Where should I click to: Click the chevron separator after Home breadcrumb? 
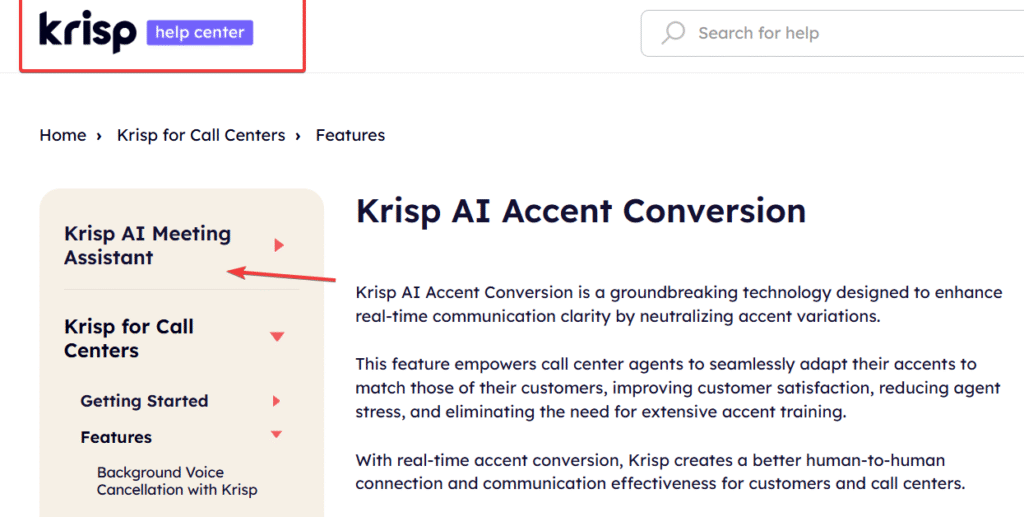click(x=99, y=136)
